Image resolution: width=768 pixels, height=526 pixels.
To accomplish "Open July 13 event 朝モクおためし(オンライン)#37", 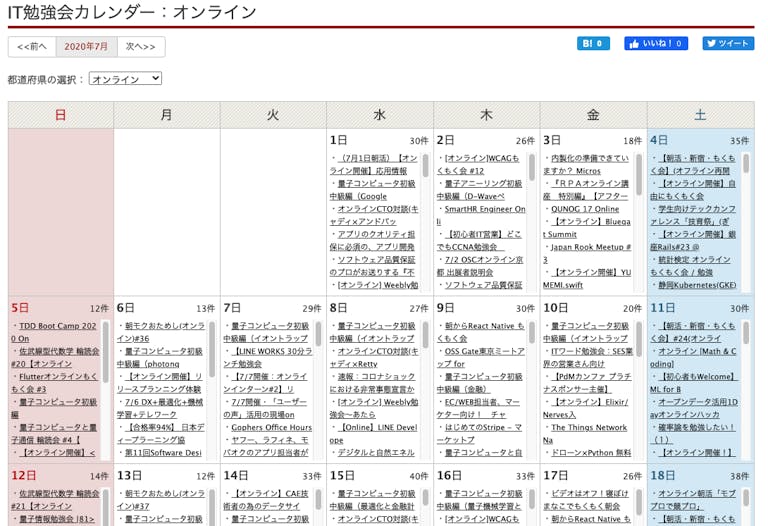I will coord(161,500).
